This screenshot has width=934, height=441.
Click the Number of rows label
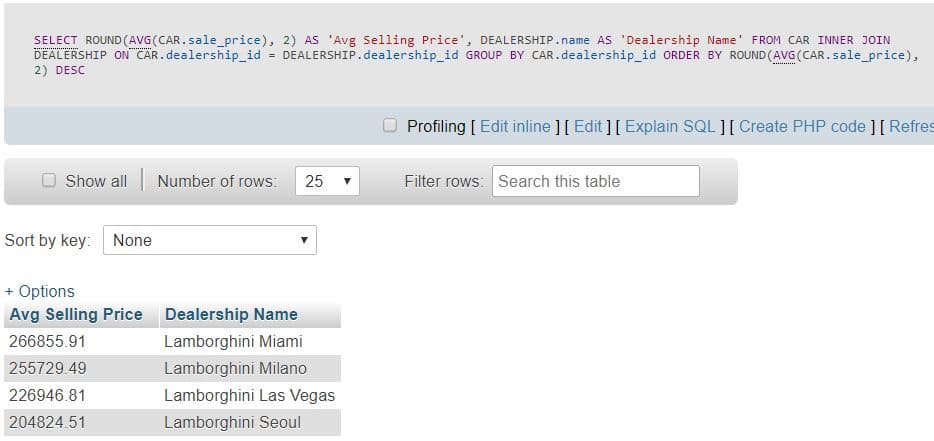pyautogui.click(x=217, y=181)
